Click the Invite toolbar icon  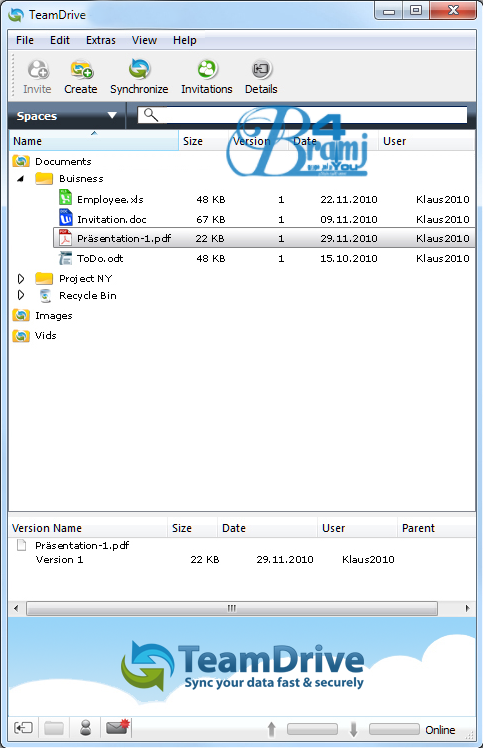tap(38, 70)
